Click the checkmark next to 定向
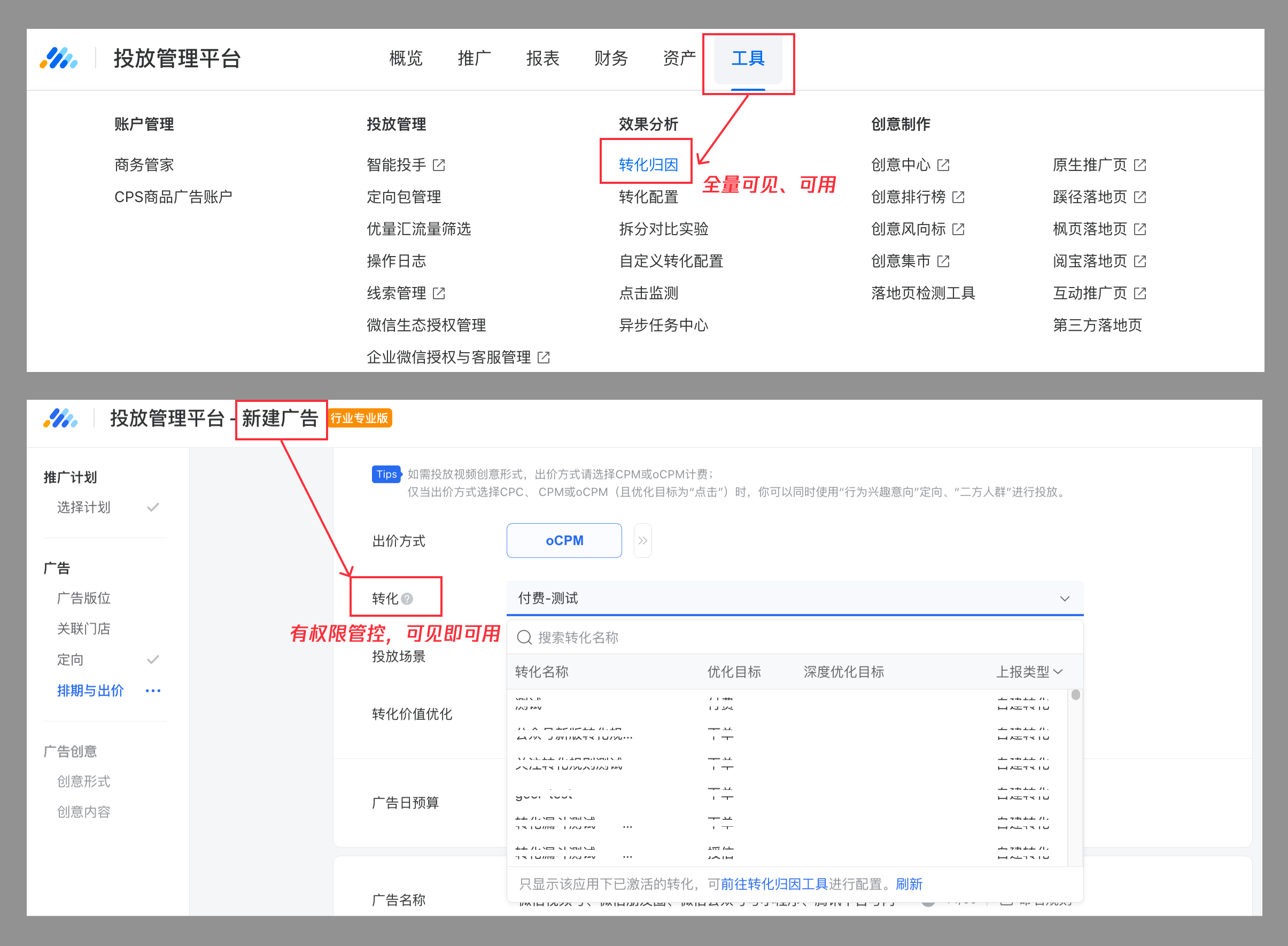 [x=153, y=660]
